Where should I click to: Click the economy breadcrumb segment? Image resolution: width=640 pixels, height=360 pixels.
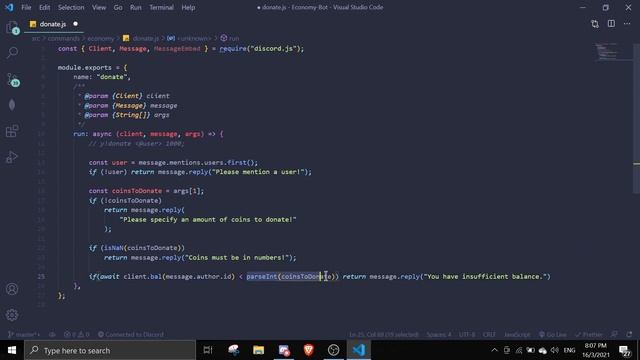click(101, 38)
